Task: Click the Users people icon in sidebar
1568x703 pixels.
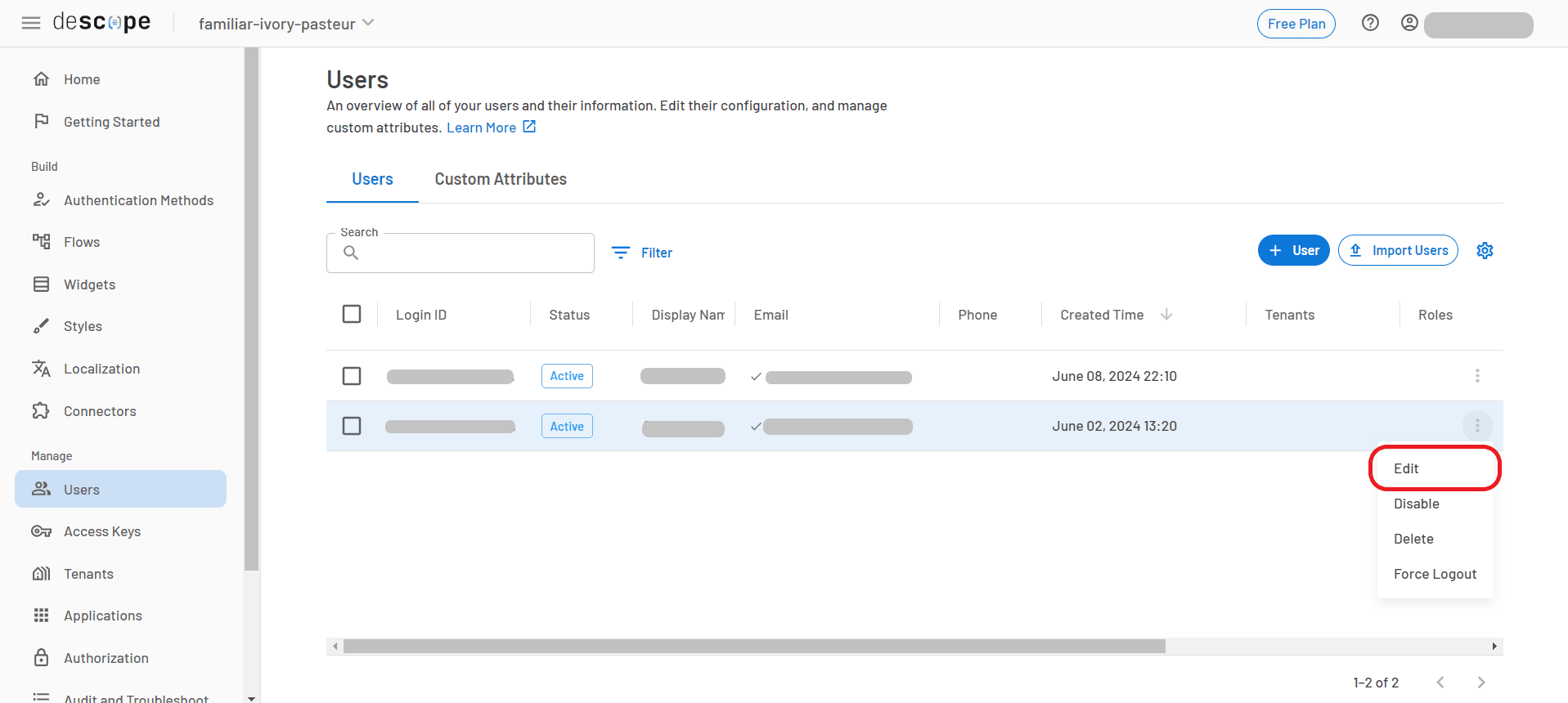Action: 41,489
